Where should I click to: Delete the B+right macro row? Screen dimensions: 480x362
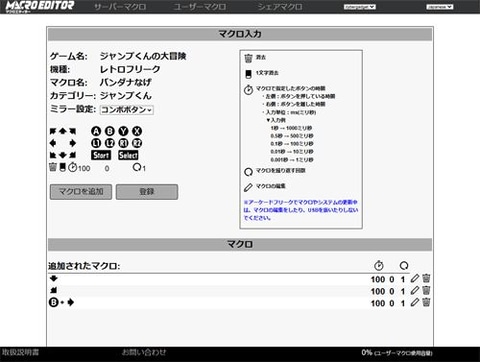pyautogui.click(x=426, y=302)
